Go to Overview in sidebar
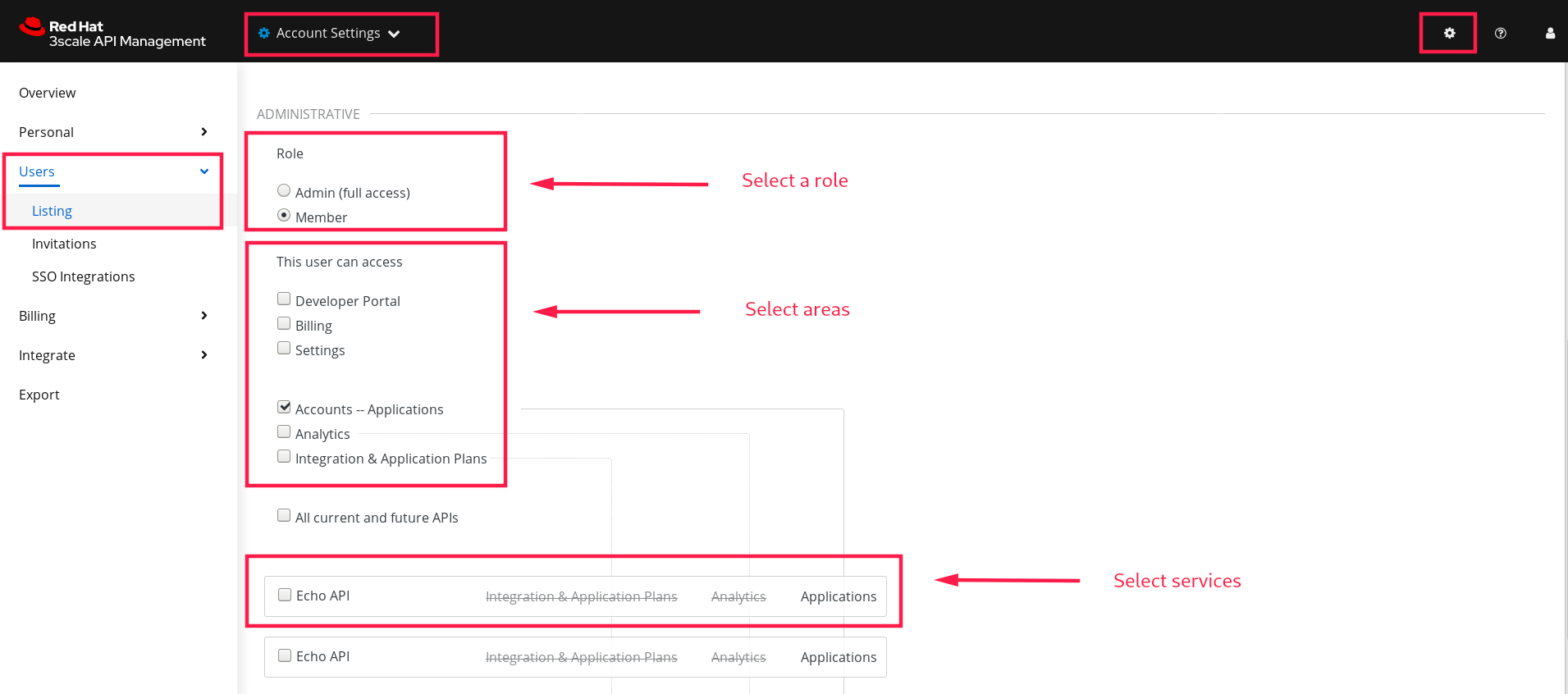The height and width of the screenshot is (694, 1568). (48, 93)
